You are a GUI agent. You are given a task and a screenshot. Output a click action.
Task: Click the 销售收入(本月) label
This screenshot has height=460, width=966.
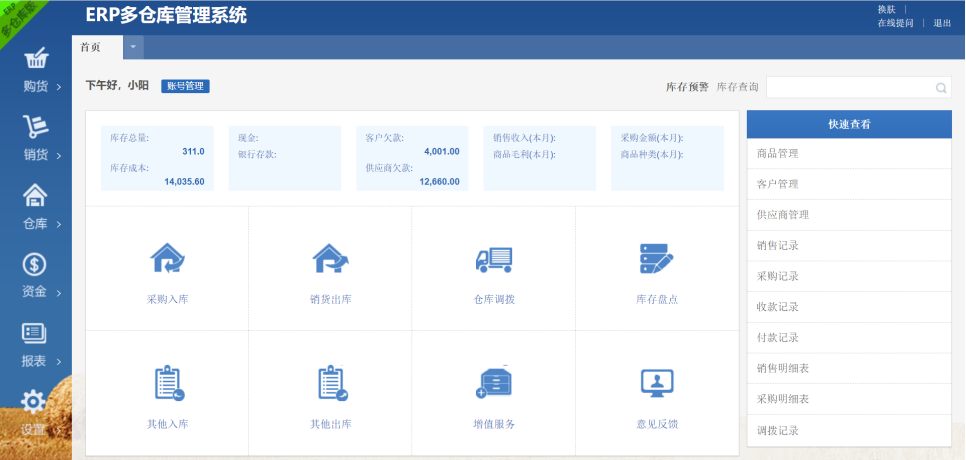coord(524,138)
